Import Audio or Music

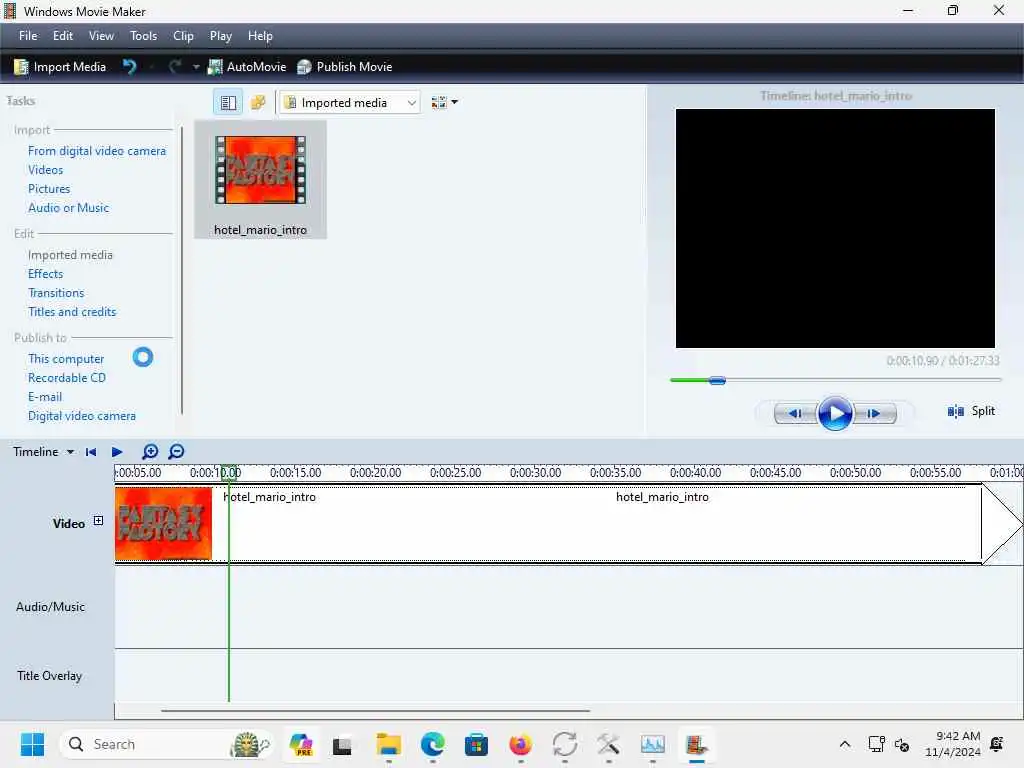tap(69, 208)
